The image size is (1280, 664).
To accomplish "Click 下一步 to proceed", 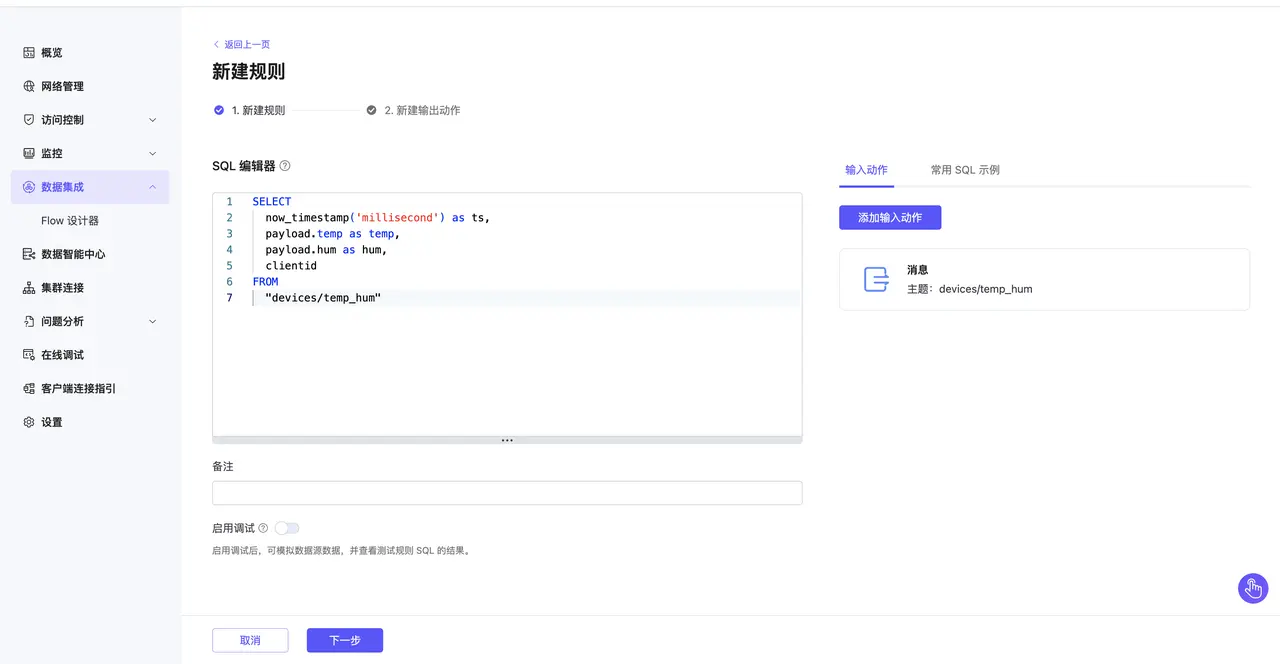I will click(x=344, y=640).
